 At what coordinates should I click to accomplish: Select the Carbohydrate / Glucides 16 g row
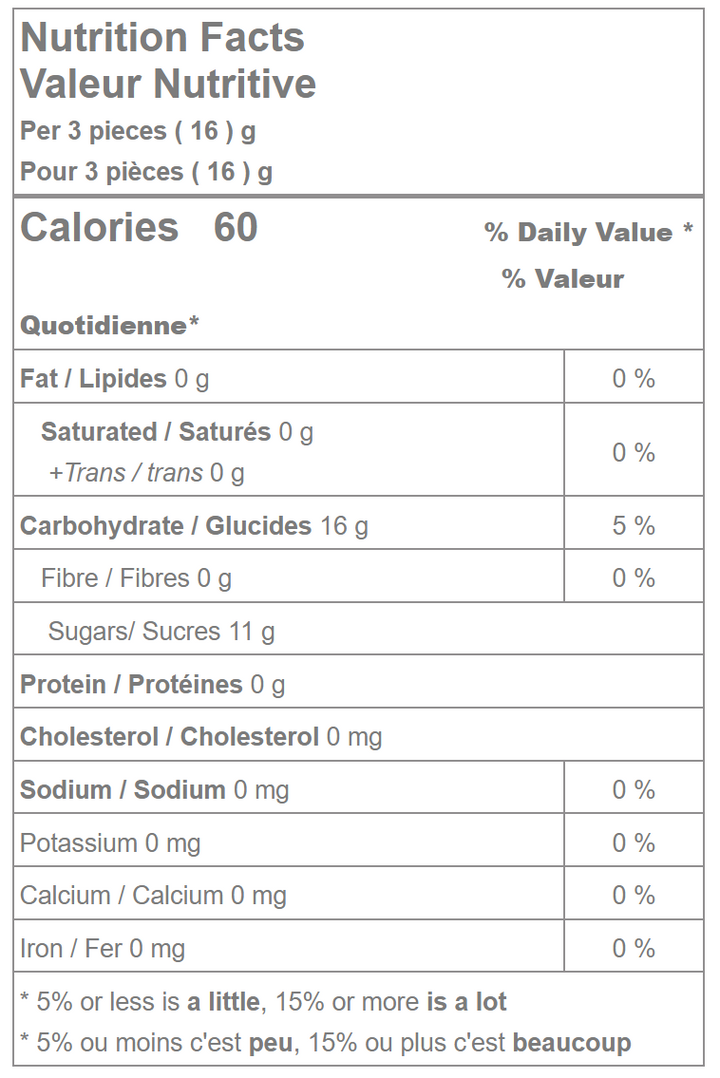(194, 526)
